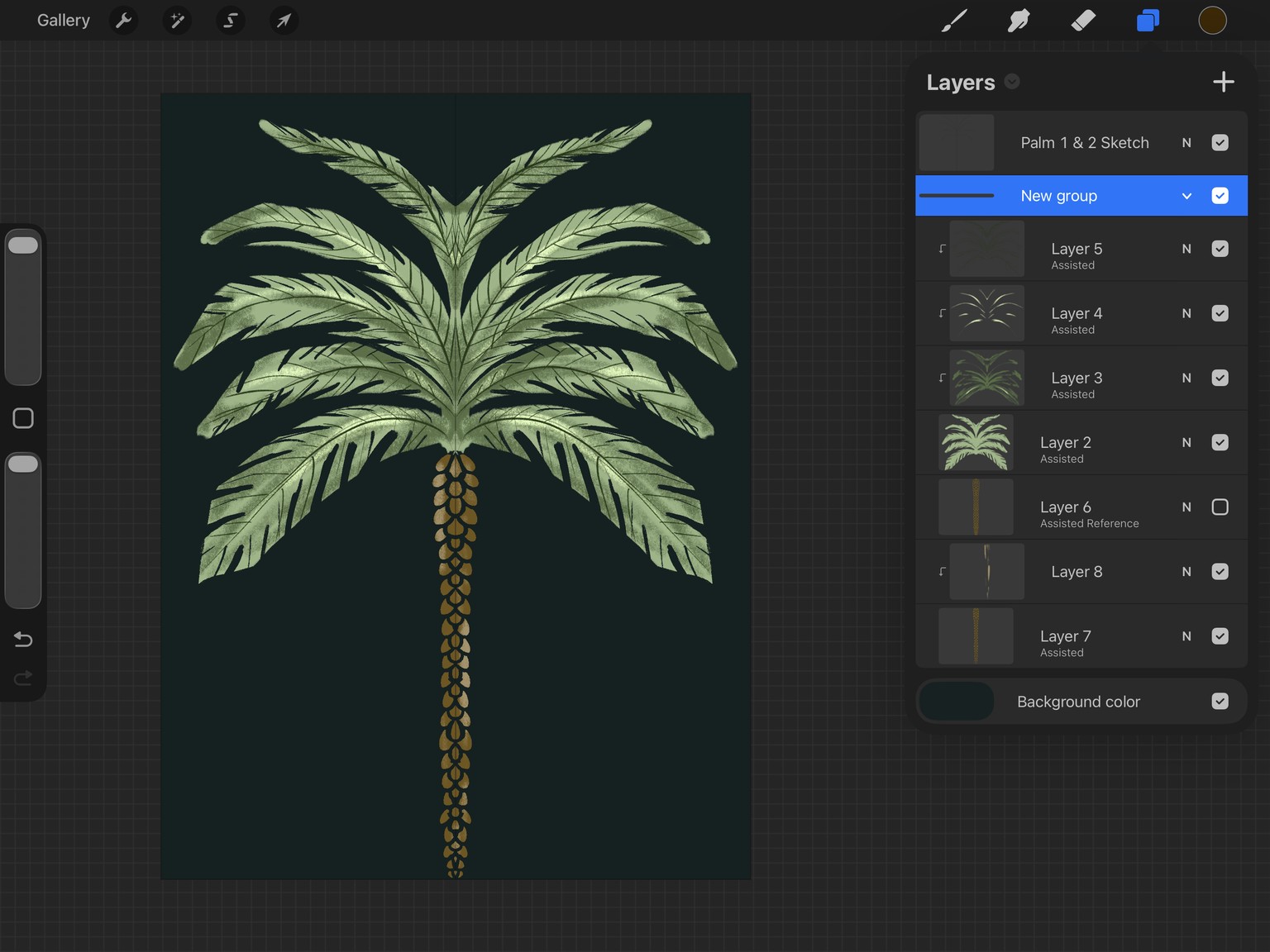Click the brush opacity slider handle
Screen dimensions: 1270x952
point(23,464)
